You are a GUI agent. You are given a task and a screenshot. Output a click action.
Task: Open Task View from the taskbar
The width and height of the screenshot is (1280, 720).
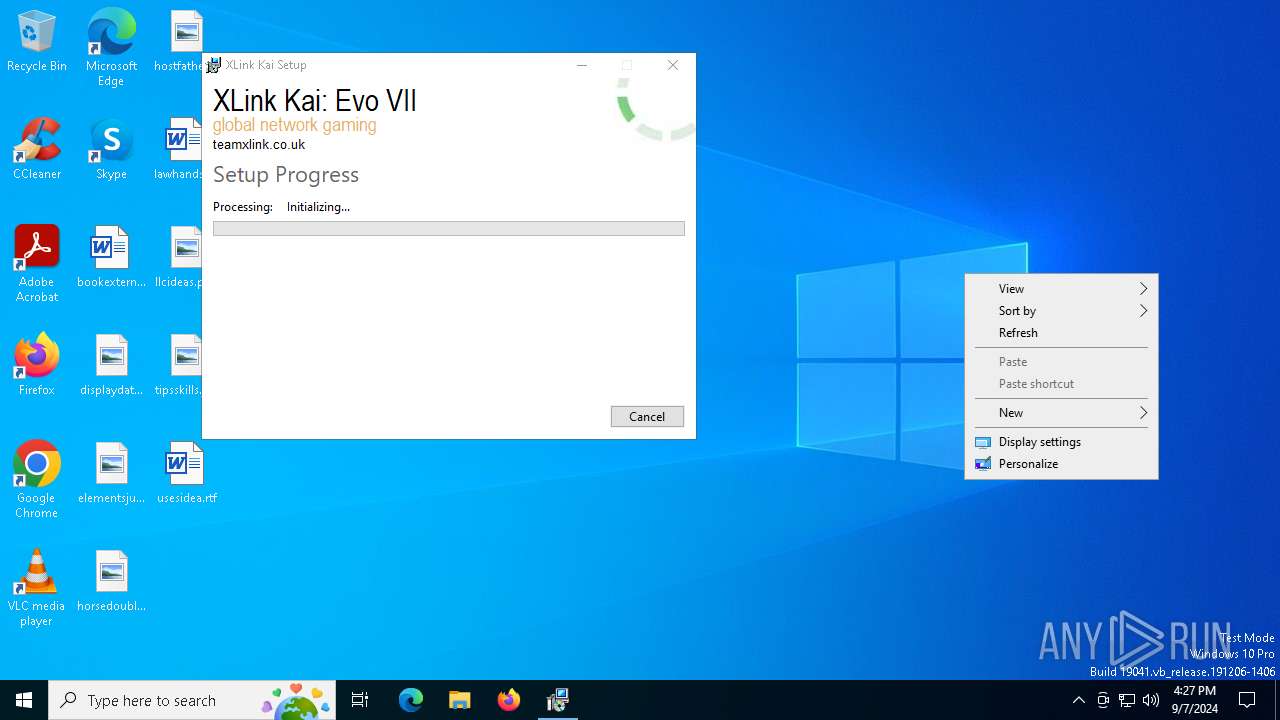pyautogui.click(x=360, y=700)
